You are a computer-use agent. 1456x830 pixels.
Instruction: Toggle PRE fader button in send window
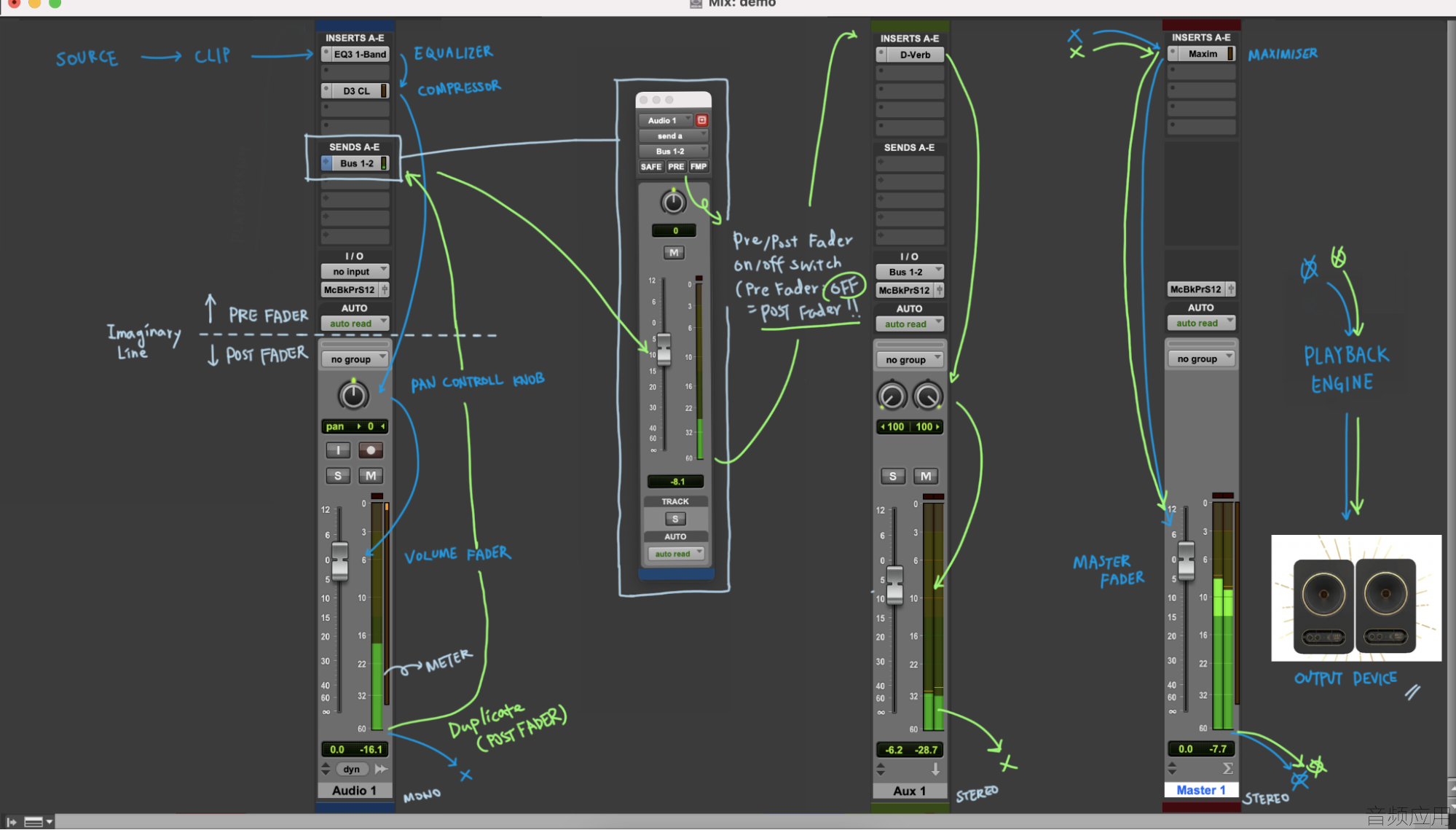point(677,167)
